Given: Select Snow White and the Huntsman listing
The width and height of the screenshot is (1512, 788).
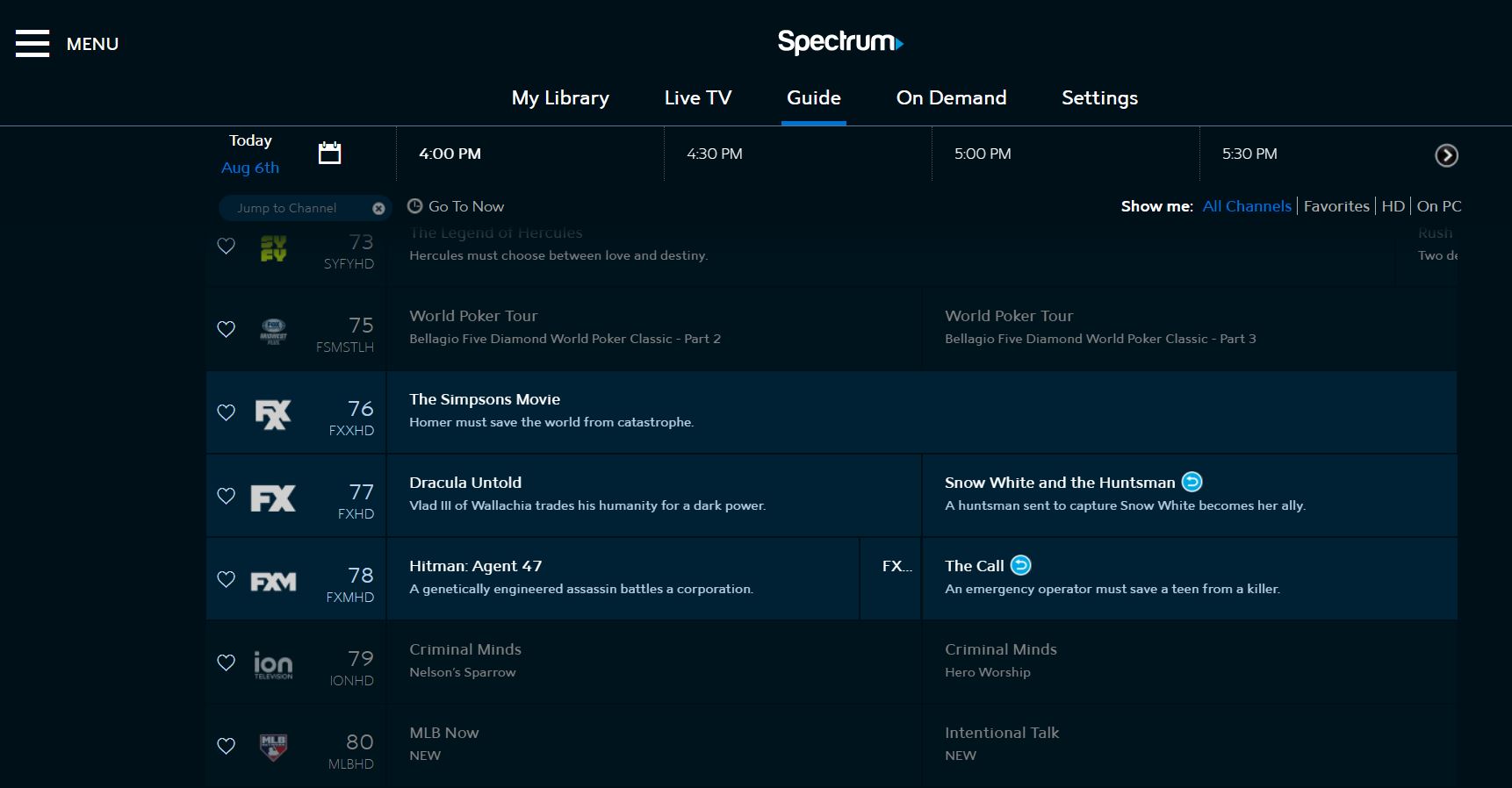Looking at the screenshot, I should coord(1190,496).
